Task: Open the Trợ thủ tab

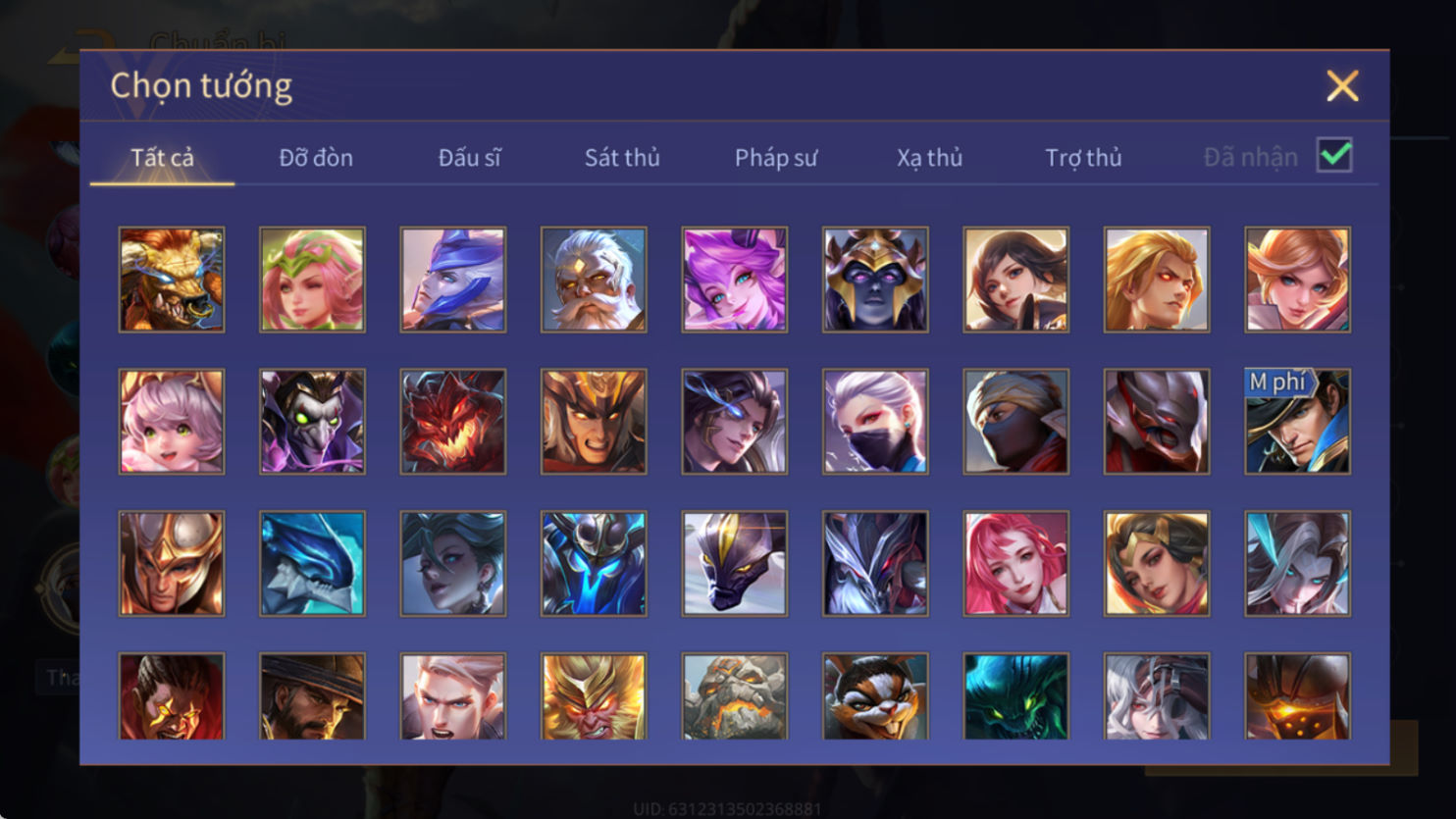Action: point(1083,158)
